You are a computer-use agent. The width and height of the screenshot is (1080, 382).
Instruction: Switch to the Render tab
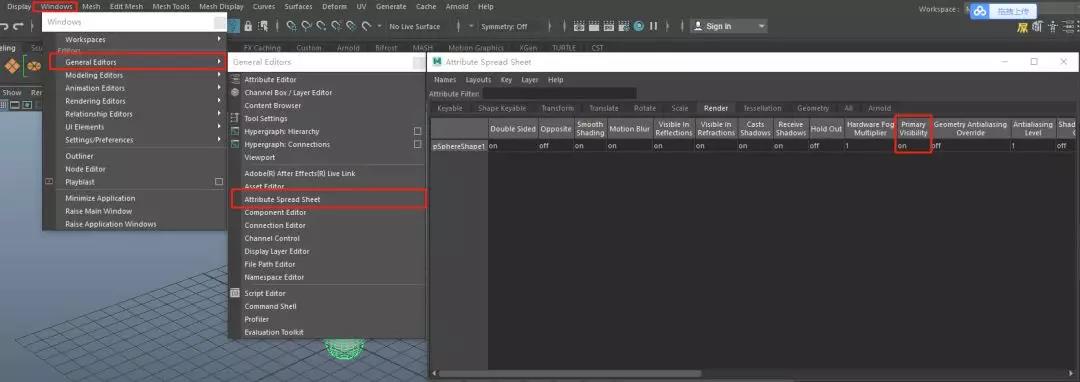click(716, 109)
